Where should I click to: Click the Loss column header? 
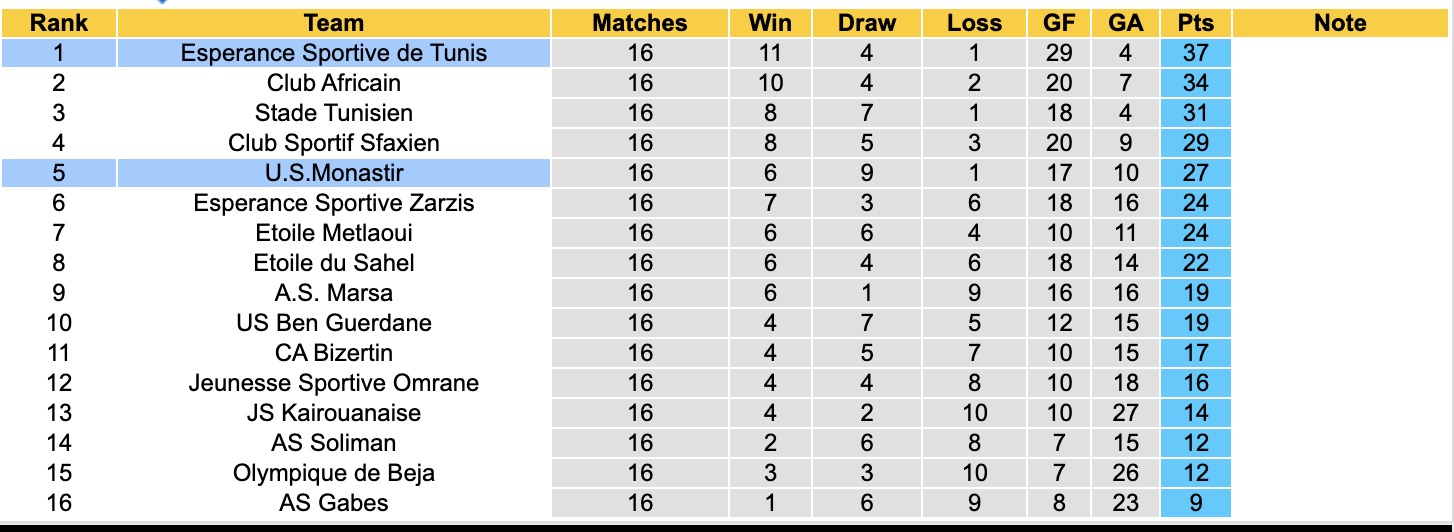(974, 23)
